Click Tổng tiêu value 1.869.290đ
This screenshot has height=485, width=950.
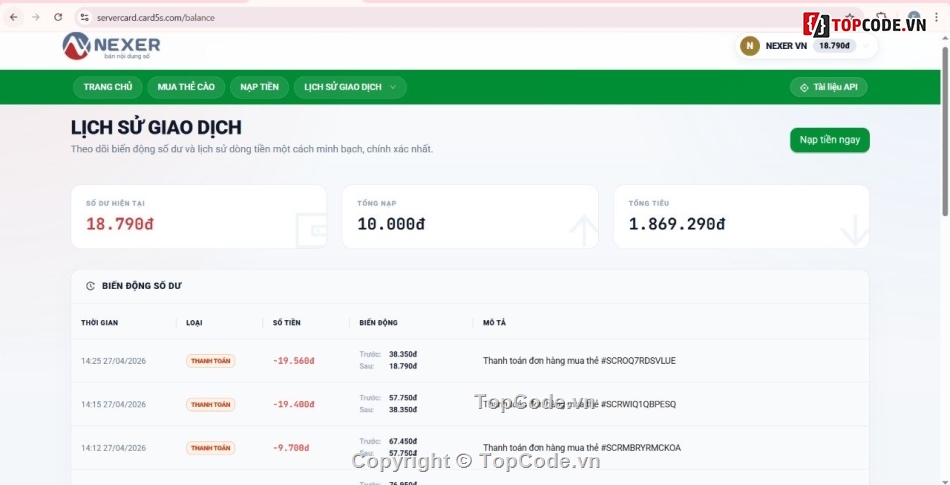tap(677, 224)
